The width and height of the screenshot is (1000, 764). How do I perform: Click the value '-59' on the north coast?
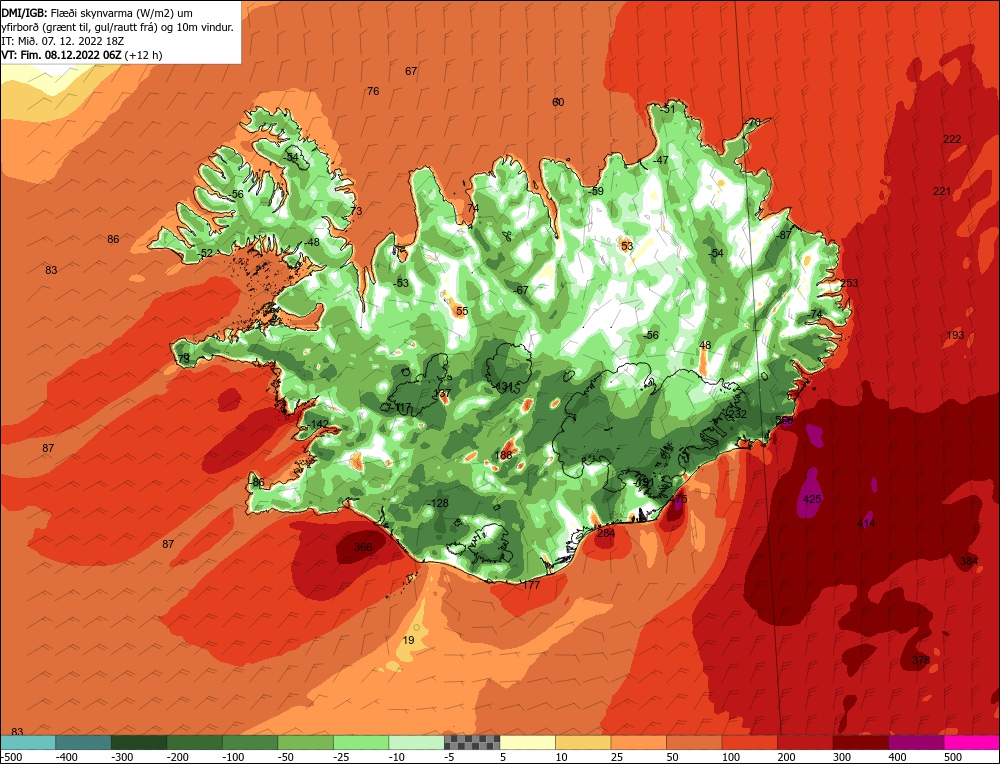click(595, 191)
